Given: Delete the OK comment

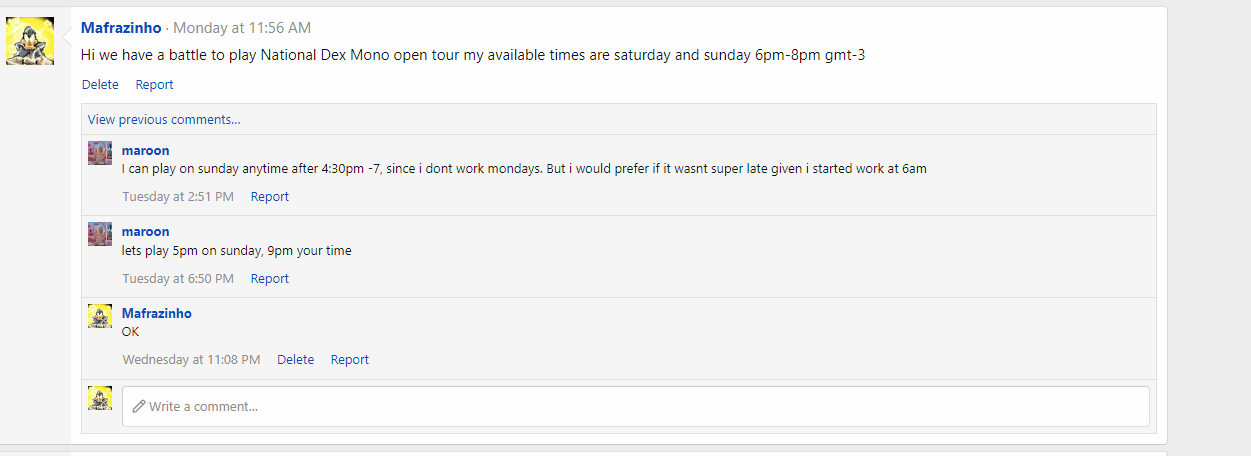Looking at the screenshot, I should (x=295, y=360).
